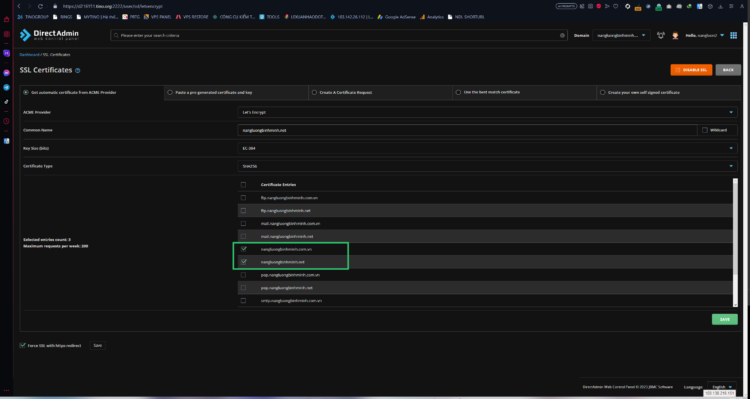Click the search criteria input field
The height and width of the screenshot is (399, 750).
click(338, 35)
